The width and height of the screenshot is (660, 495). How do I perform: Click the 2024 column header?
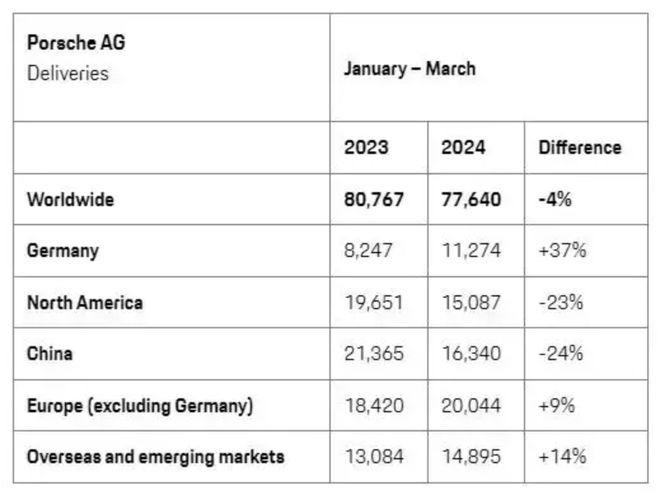(x=463, y=148)
